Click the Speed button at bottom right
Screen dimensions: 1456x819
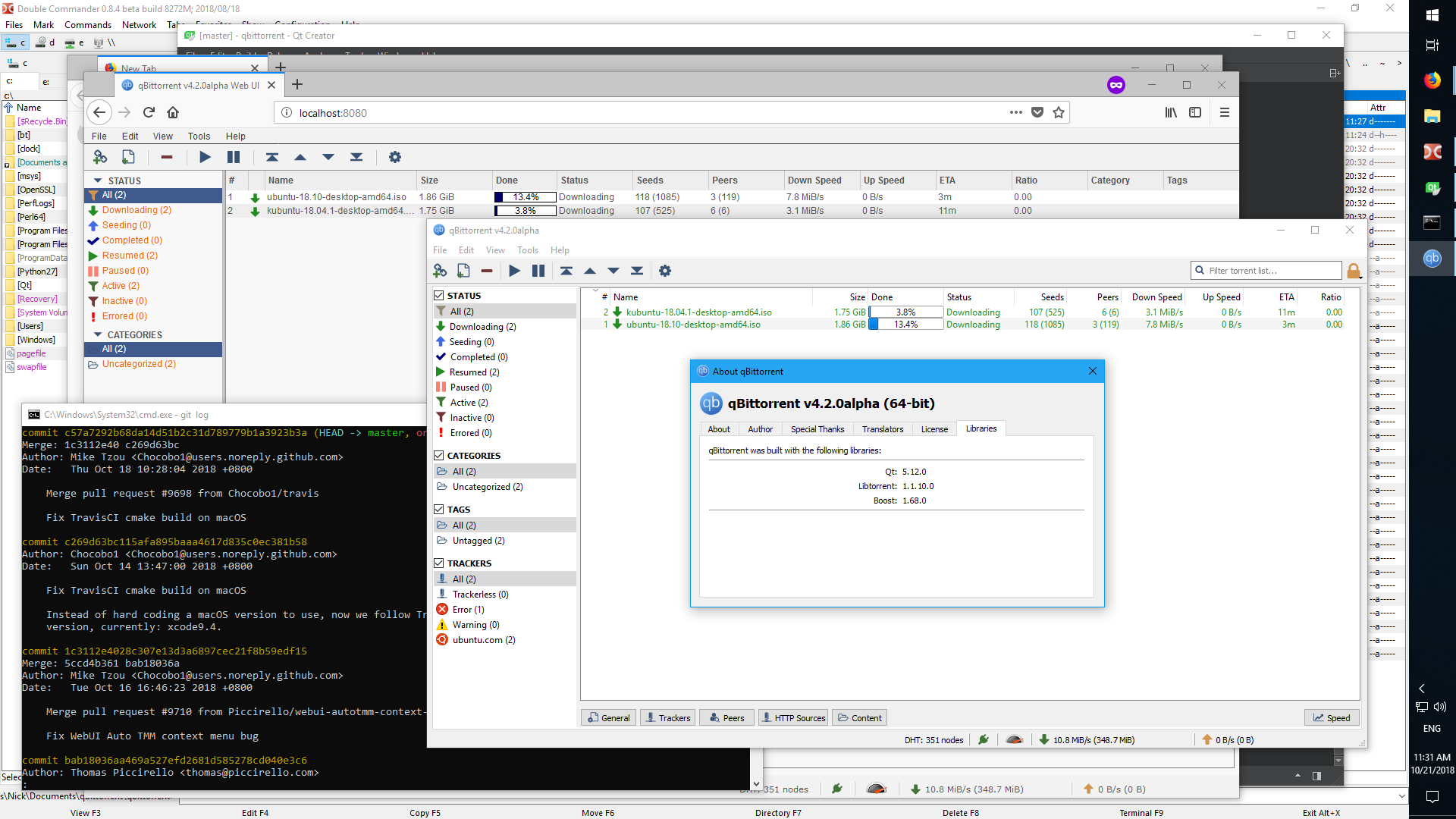1332,718
